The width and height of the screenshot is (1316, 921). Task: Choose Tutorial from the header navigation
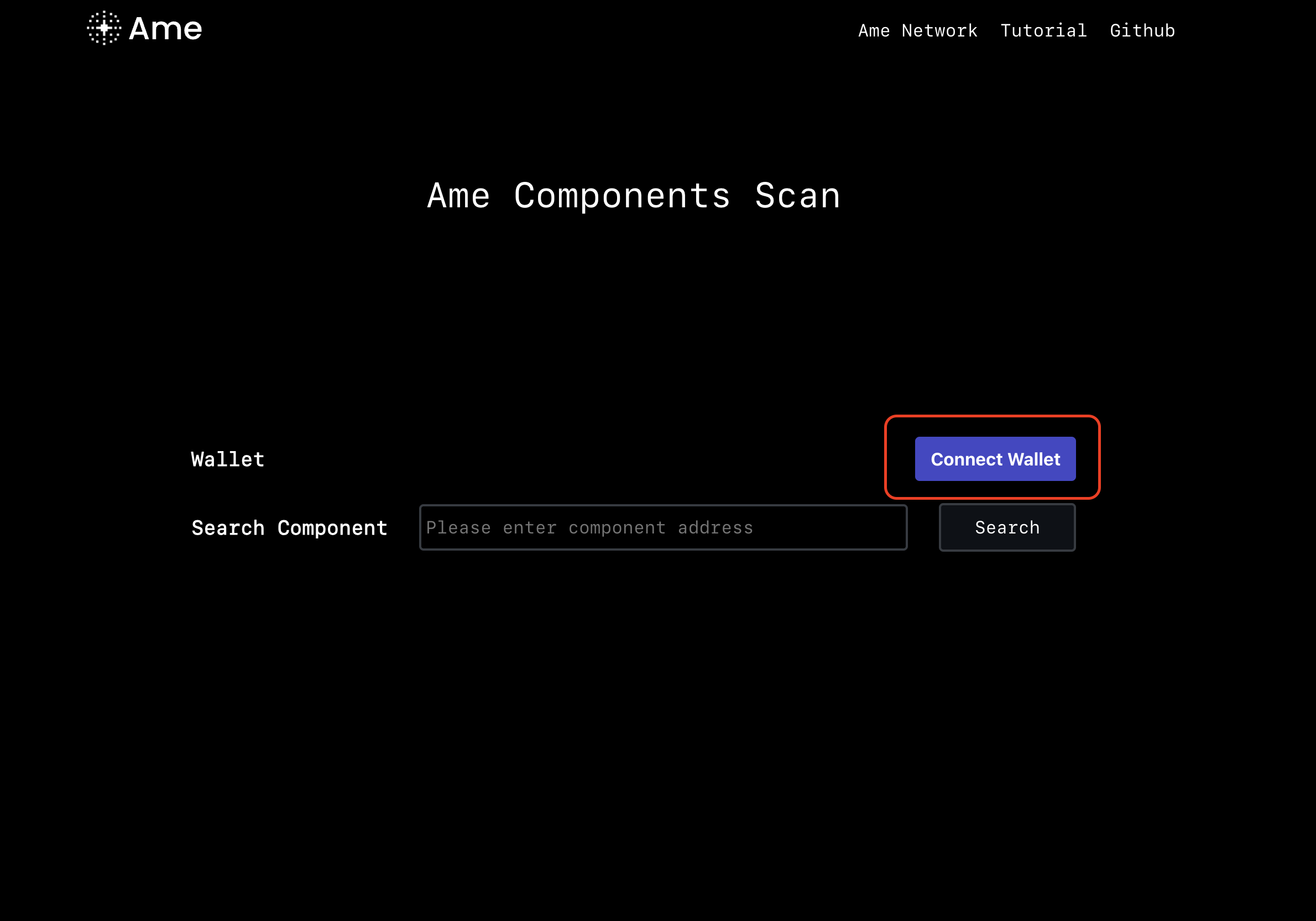pos(1043,30)
